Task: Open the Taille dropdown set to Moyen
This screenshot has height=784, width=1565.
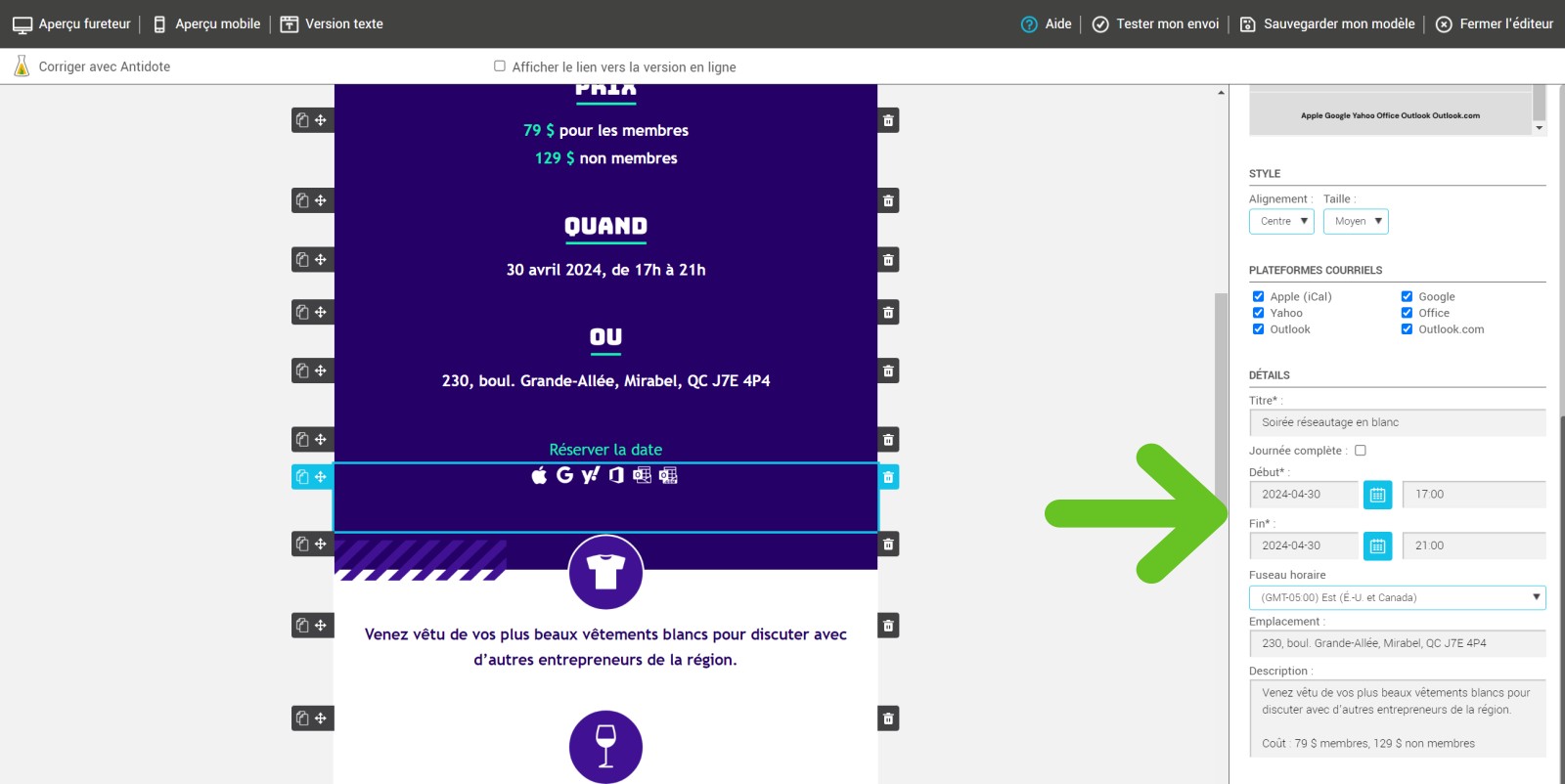Action: 1355,222
